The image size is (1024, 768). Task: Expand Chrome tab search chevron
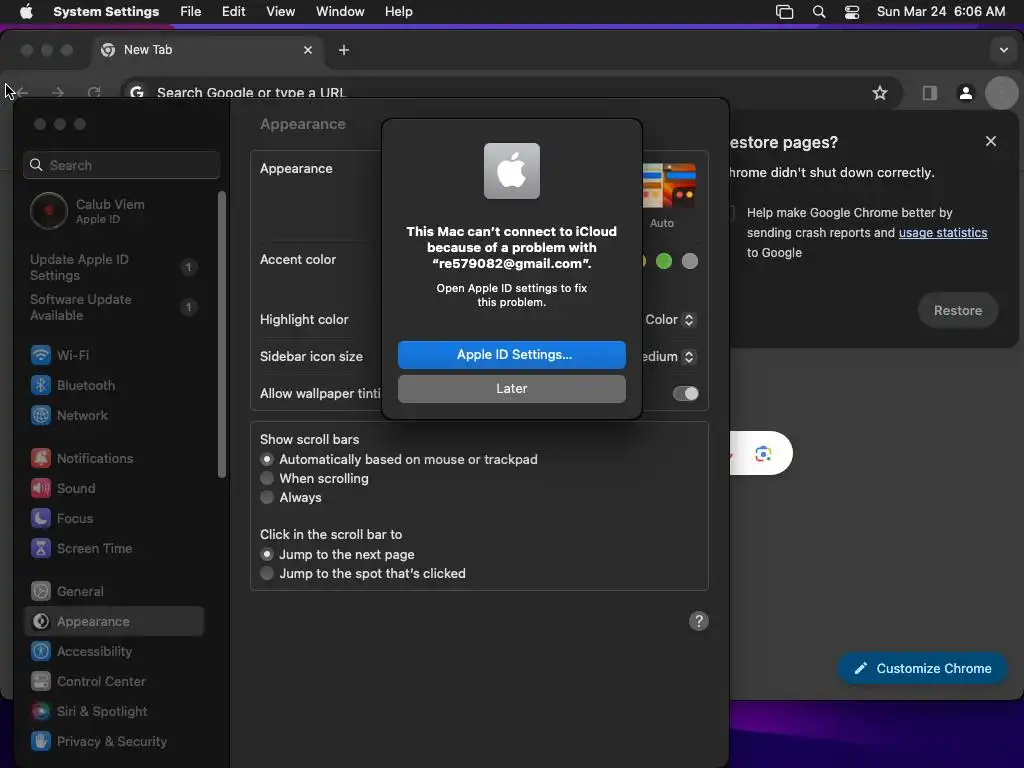1004,50
